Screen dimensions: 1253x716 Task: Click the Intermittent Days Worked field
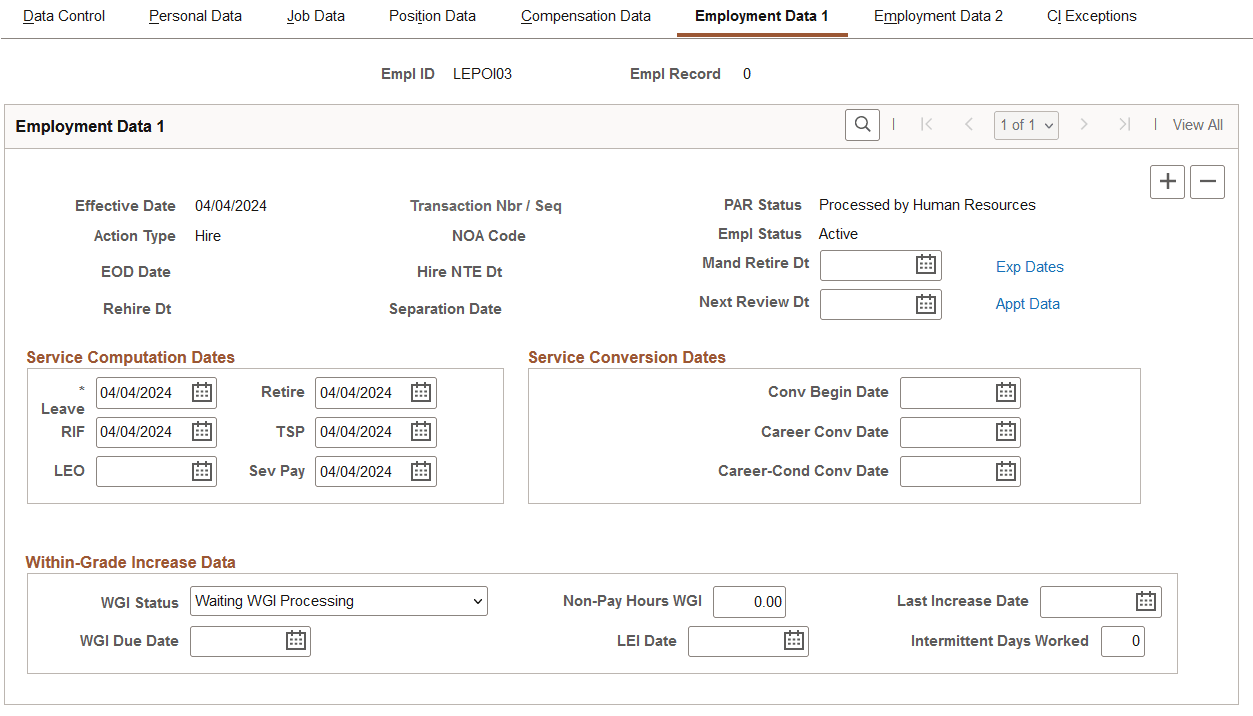[1121, 640]
